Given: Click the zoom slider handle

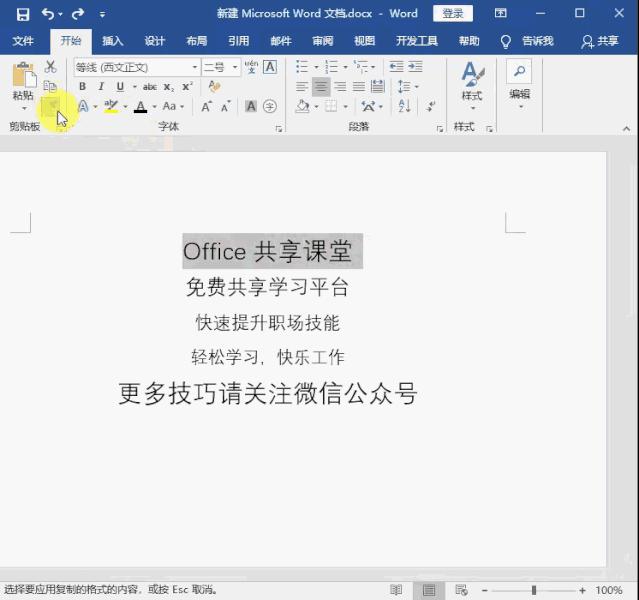Looking at the screenshot, I should click(x=534, y=590).
